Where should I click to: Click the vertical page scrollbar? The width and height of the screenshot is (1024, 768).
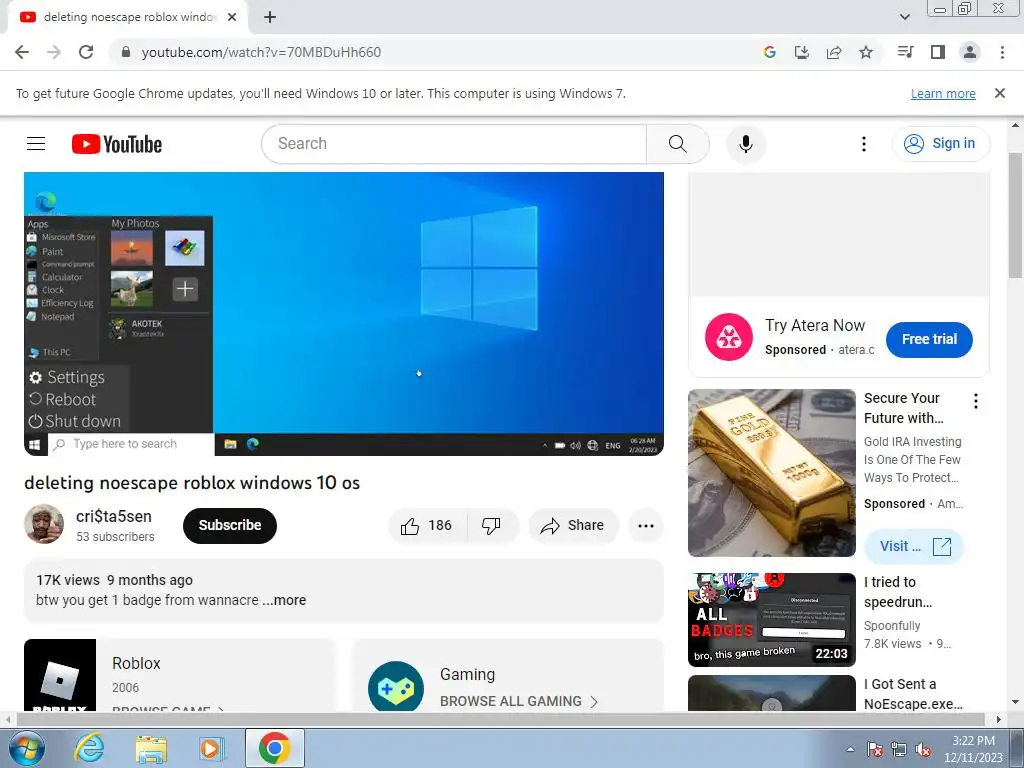(x=1015, y=216)
